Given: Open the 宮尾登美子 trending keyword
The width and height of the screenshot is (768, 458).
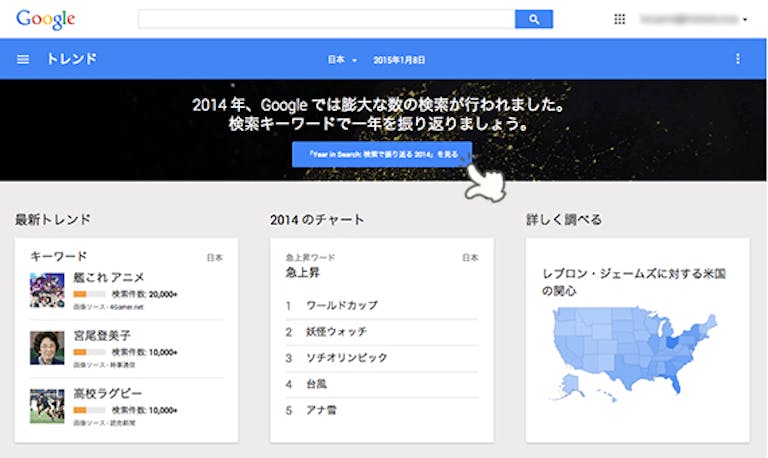Looking at the screenshot, I should pos(102,335).
